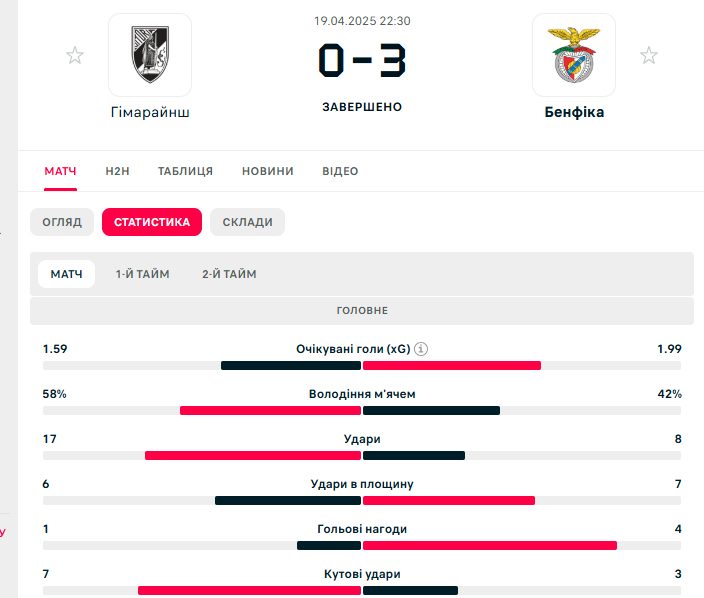The width and height of the screenshot is (704, 598).
Task: Click the ОГЛЯД button
Action: click(62, 222)
